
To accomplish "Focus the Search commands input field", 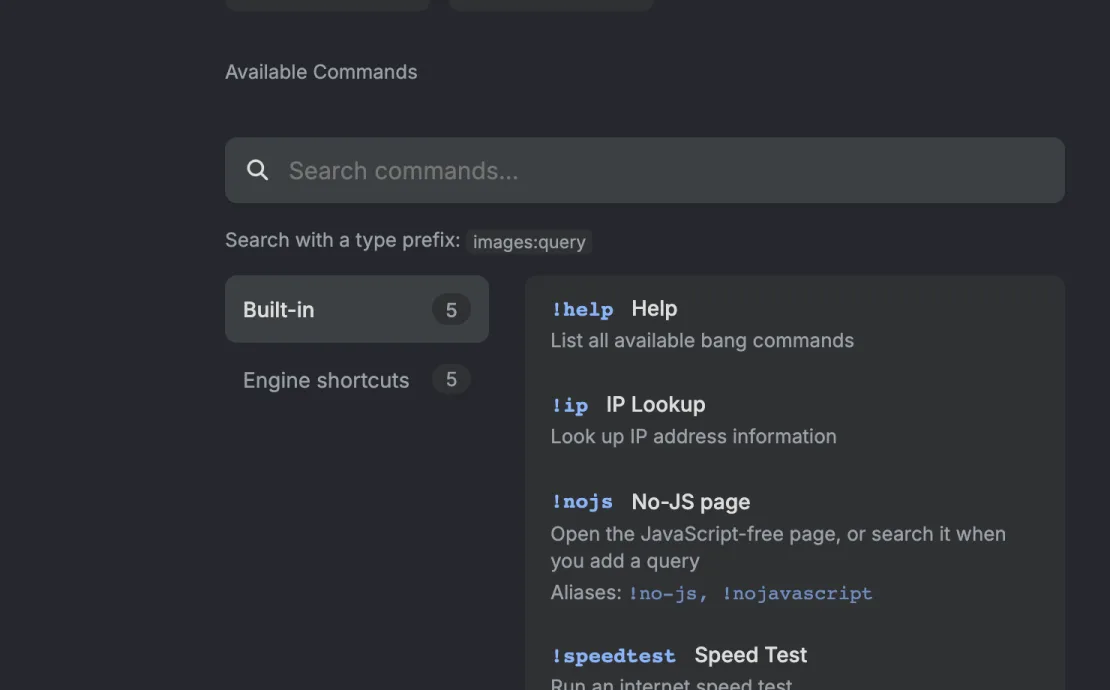I will pos(644,171).
